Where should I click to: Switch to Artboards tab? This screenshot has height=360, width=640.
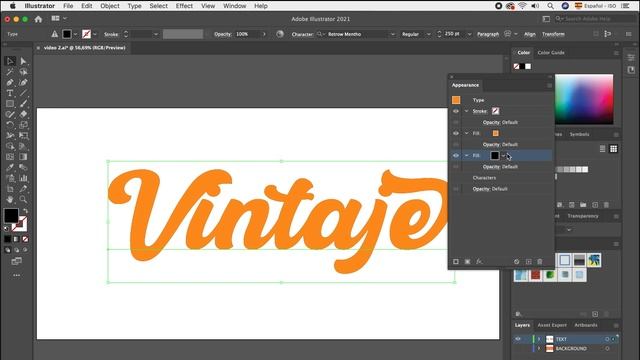click(x=586, y=325)
